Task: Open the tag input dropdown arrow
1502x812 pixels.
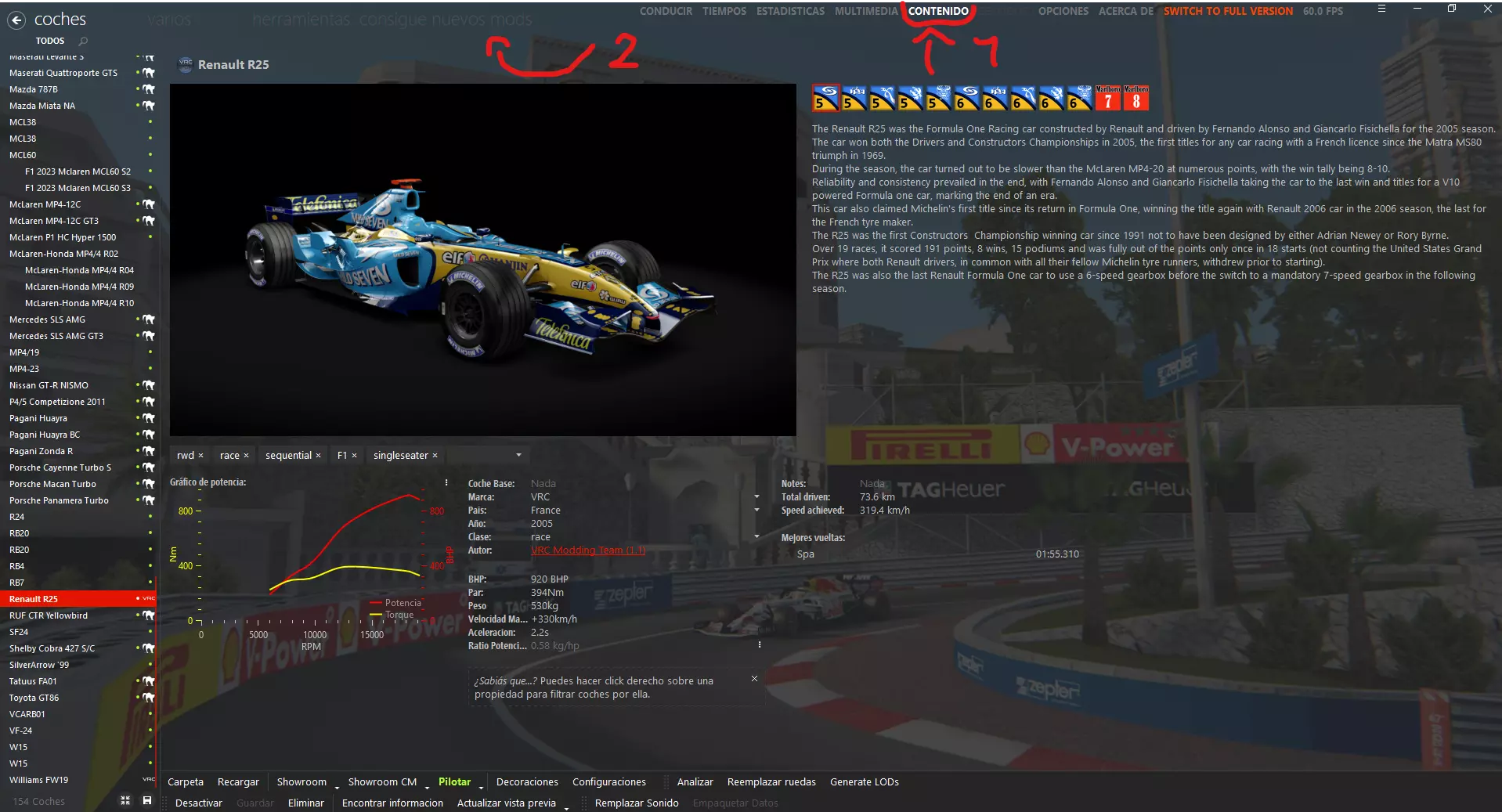Action: pyautogui.click(x=518, y=455)
